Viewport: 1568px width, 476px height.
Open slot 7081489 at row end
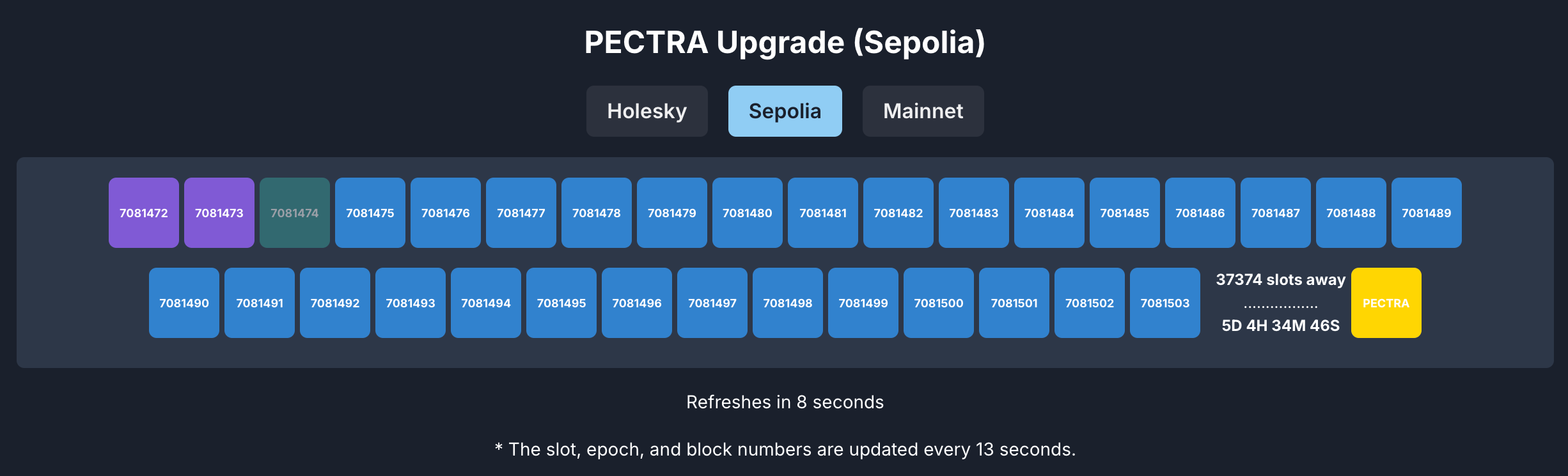coord(1427,213)
